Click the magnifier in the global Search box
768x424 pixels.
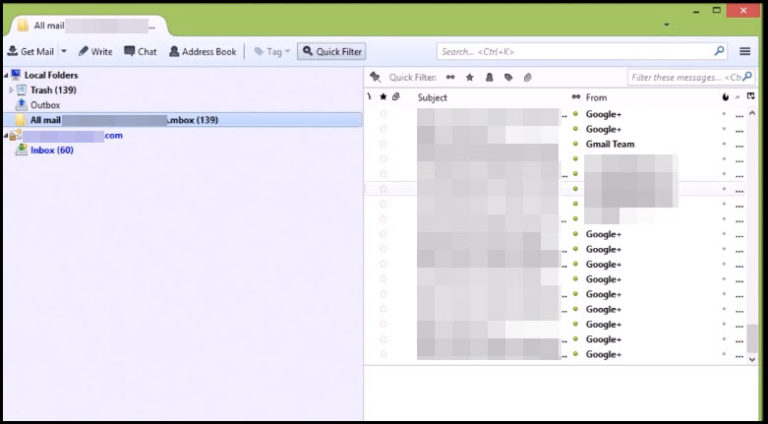pyautogui.click(x=719, y=51)
